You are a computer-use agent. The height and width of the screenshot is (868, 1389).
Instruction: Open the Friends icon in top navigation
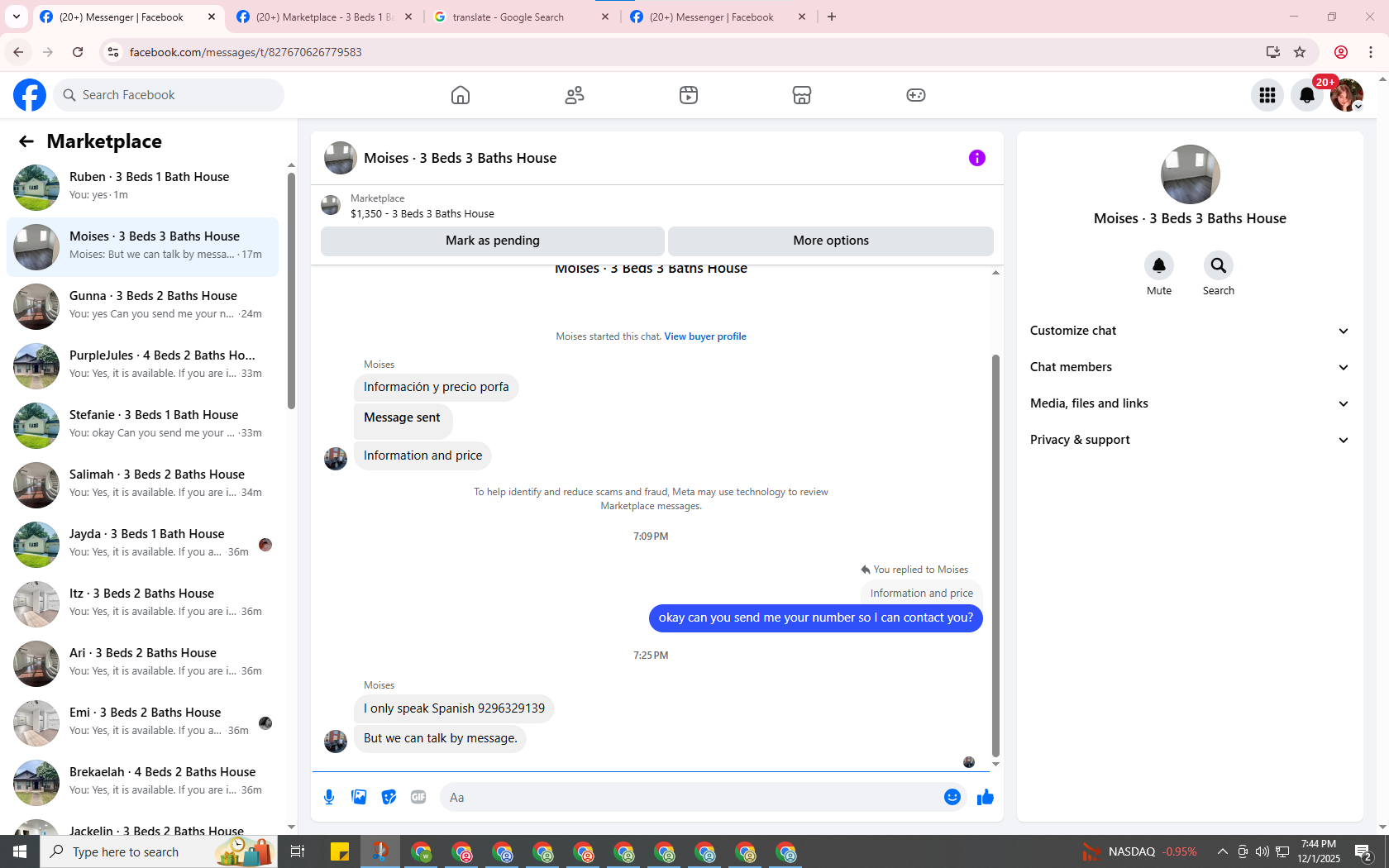pos(575,95)
